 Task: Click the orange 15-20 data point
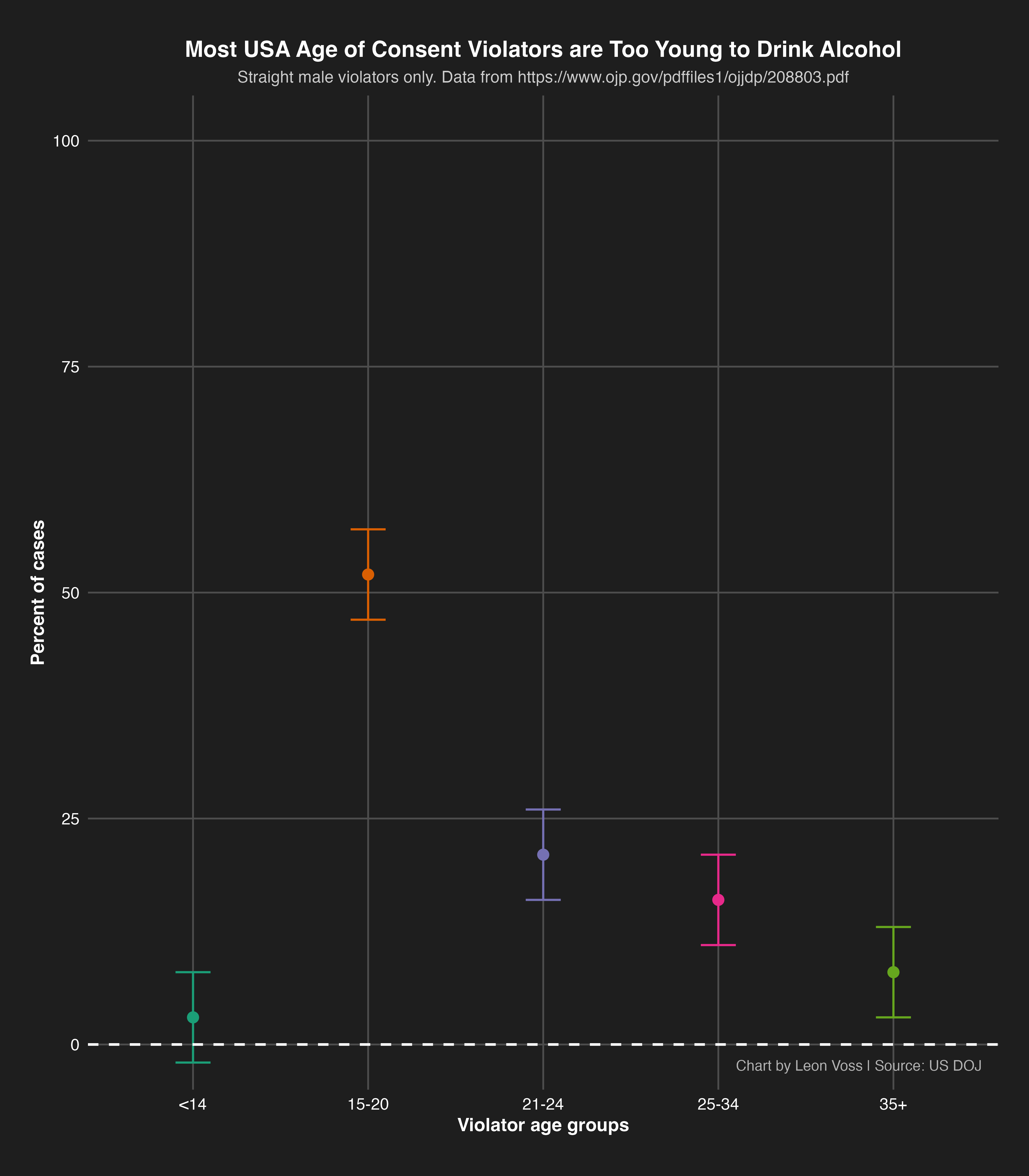[x=368, y=575]
